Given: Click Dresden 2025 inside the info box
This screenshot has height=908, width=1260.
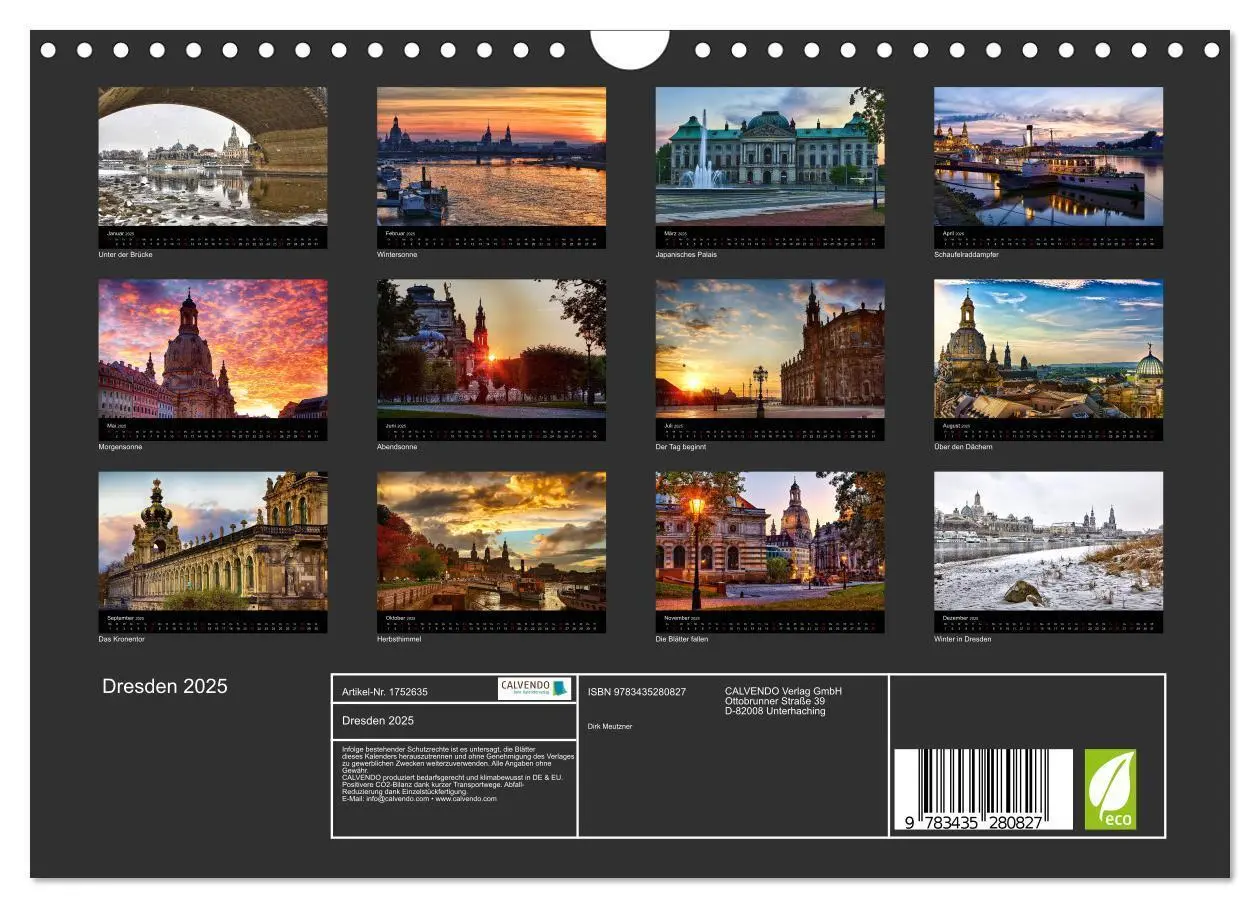Looking at the screenshot, I should [x=378, y=721].
